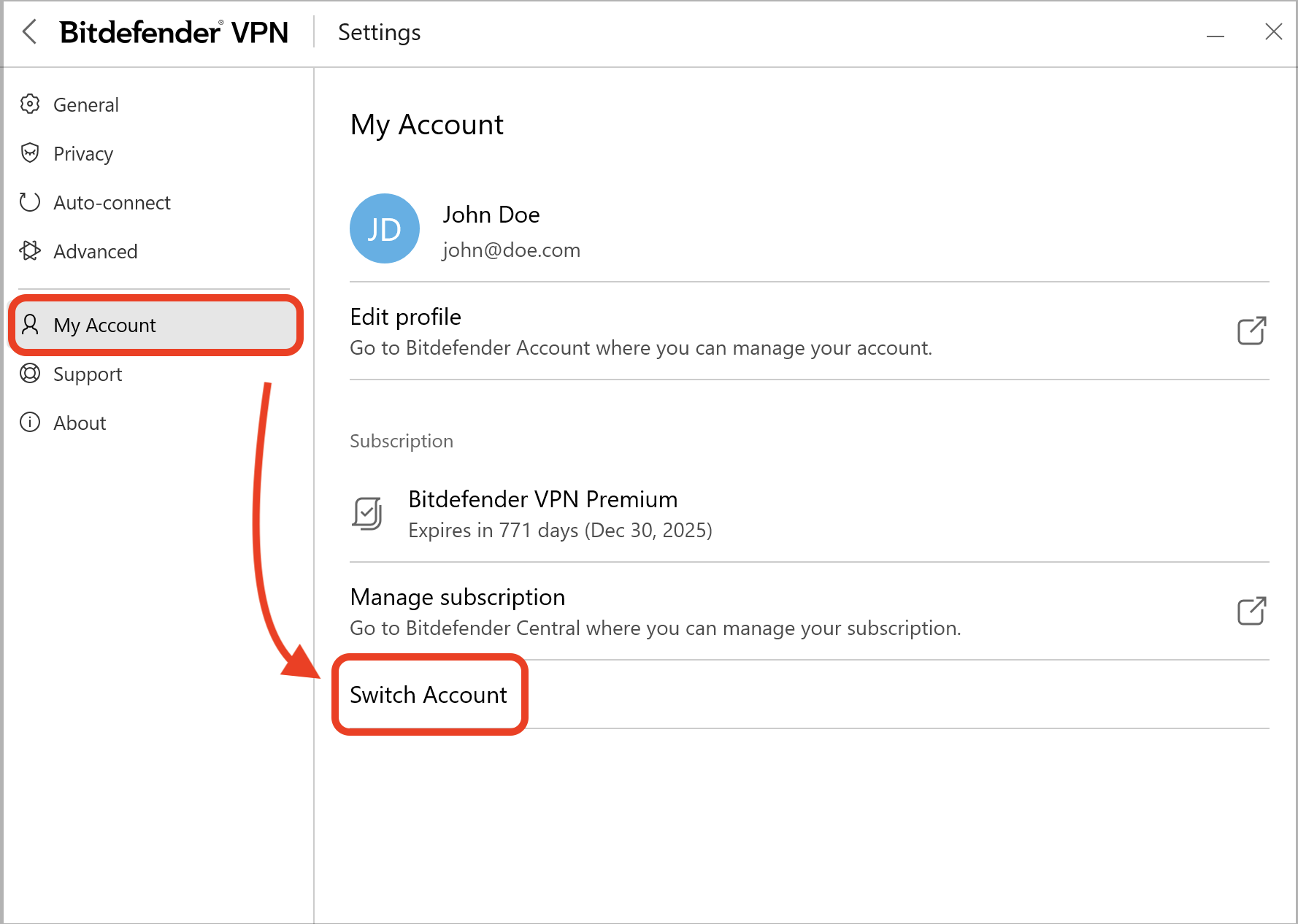This screenshot has width=1298, height=924.
Task: Select the Support headset icon
Action: (x=30, y=374)
